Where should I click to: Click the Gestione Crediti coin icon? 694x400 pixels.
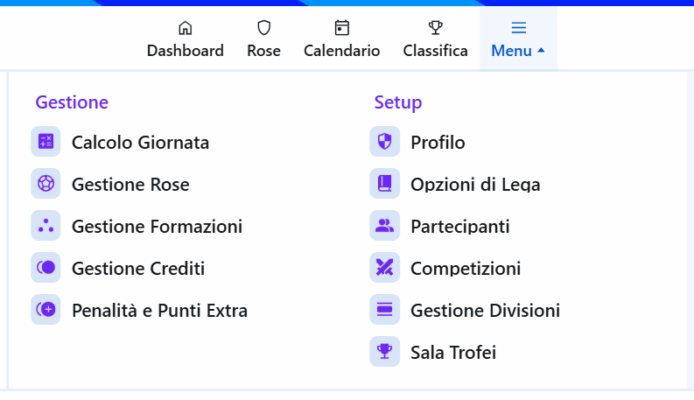pos(46,268)
